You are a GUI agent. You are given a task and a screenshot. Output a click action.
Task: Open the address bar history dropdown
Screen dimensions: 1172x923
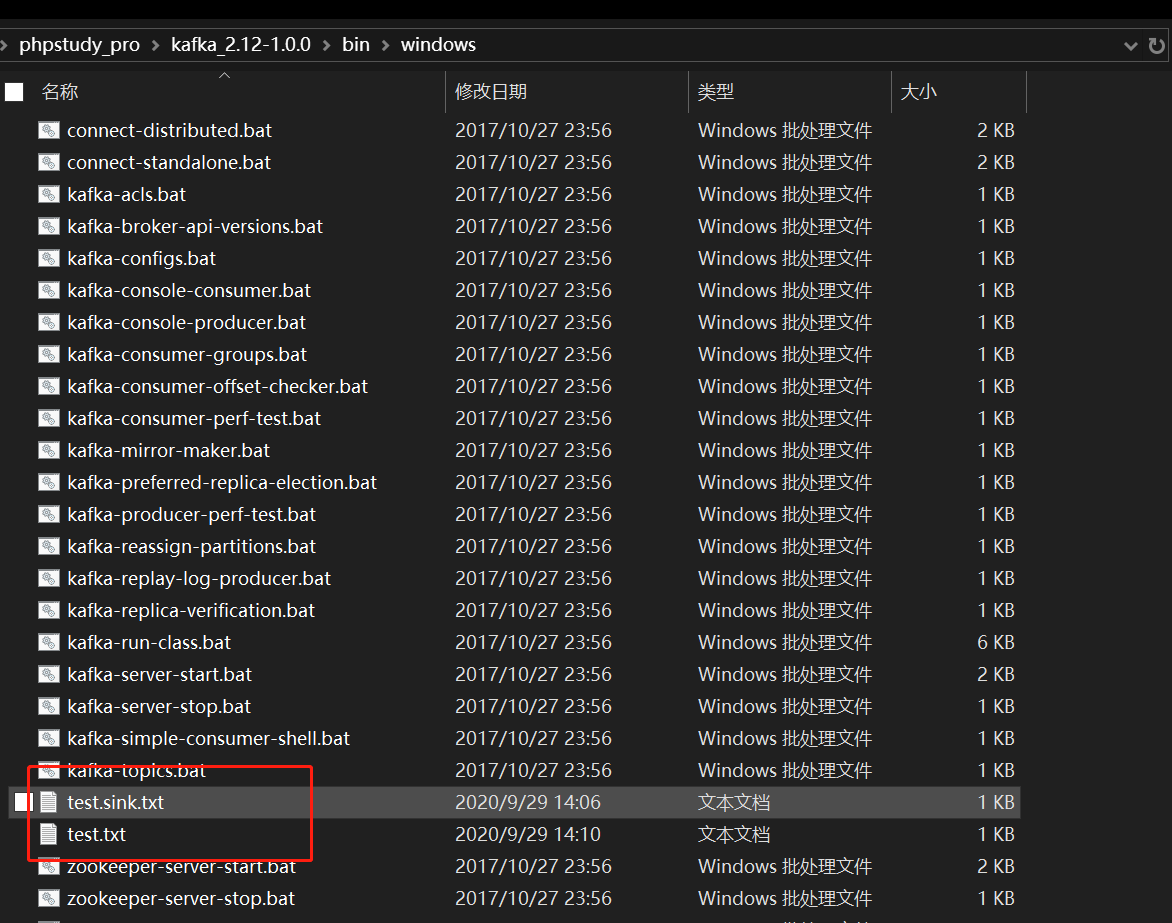pos(1131,46)
